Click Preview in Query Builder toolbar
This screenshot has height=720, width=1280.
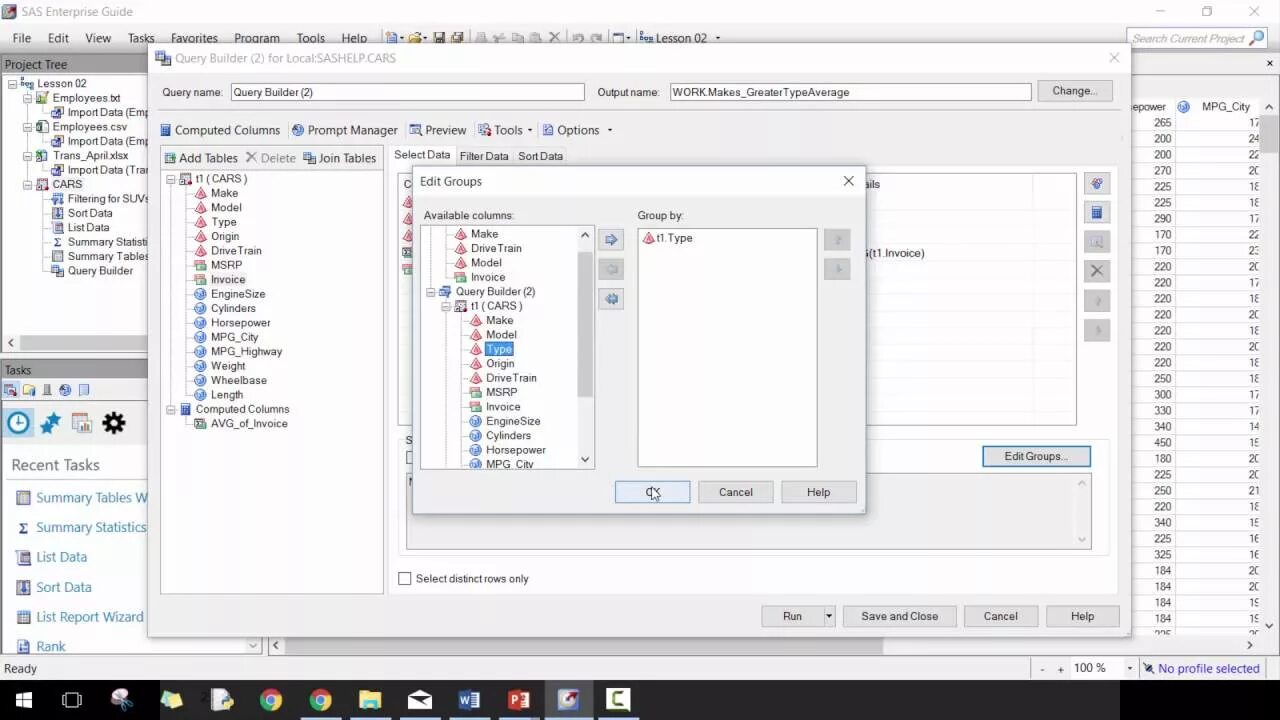(x=437, y=130)
